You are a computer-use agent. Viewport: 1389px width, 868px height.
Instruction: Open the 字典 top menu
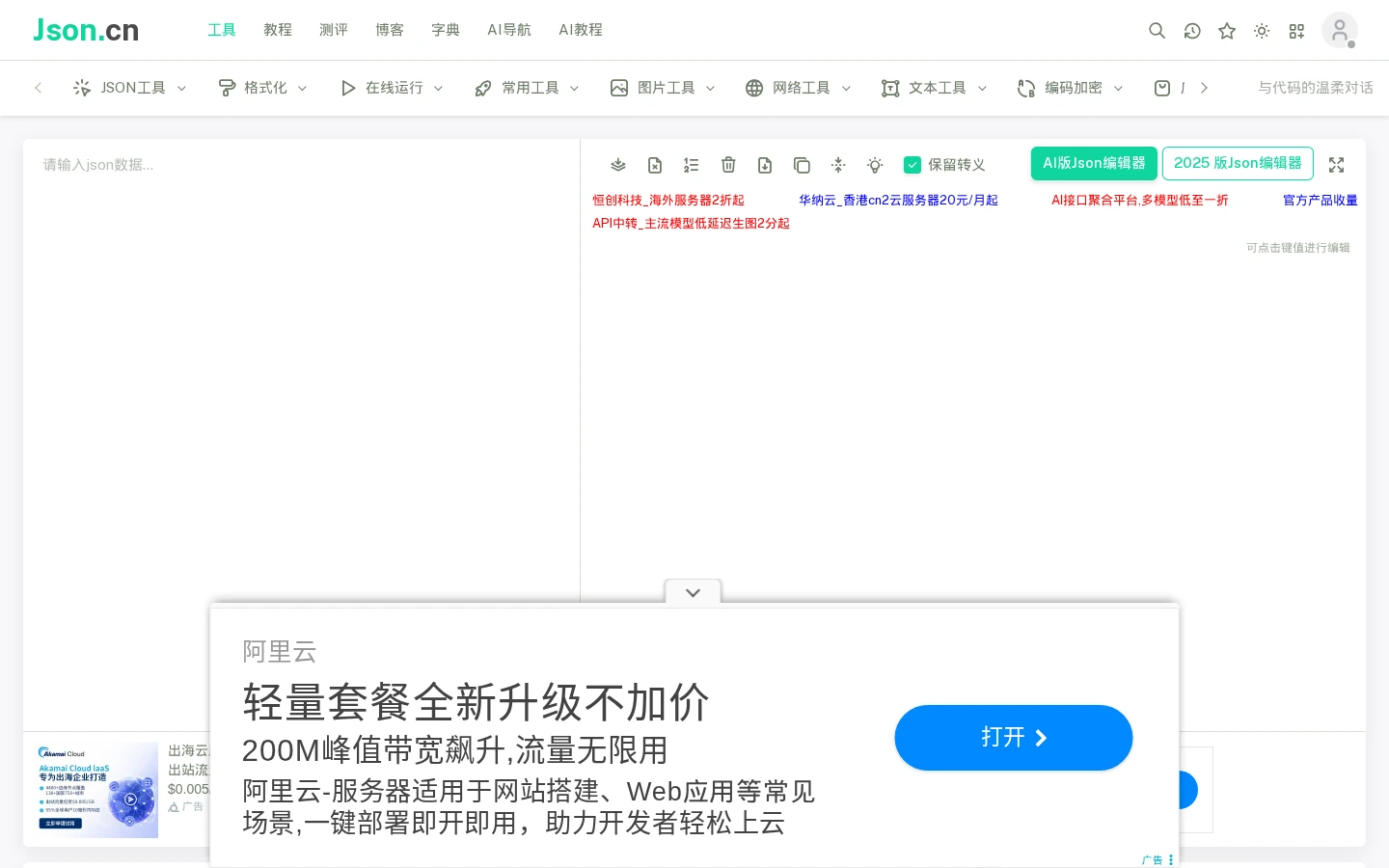(446, 30)
